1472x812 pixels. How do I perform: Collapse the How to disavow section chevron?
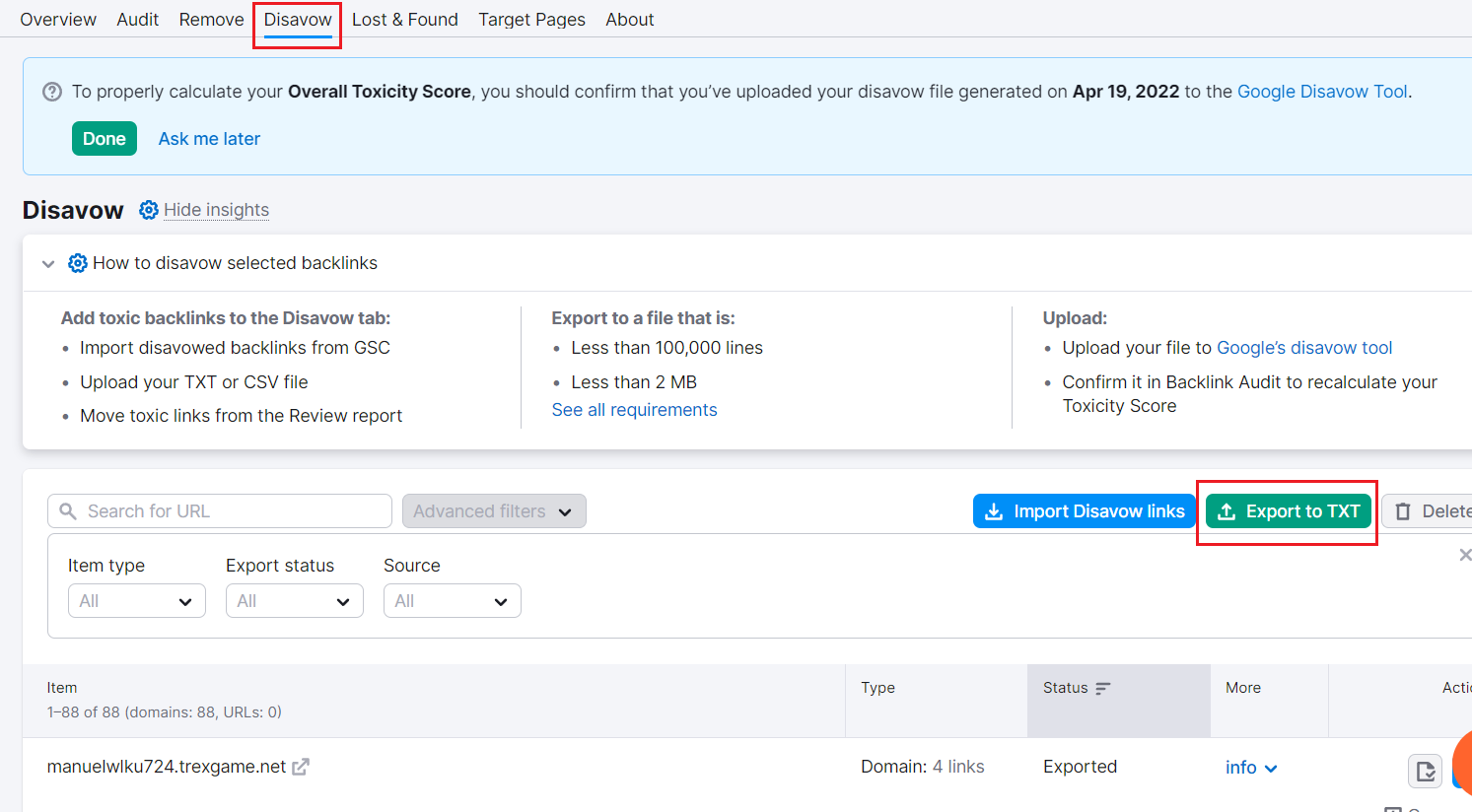48,263
